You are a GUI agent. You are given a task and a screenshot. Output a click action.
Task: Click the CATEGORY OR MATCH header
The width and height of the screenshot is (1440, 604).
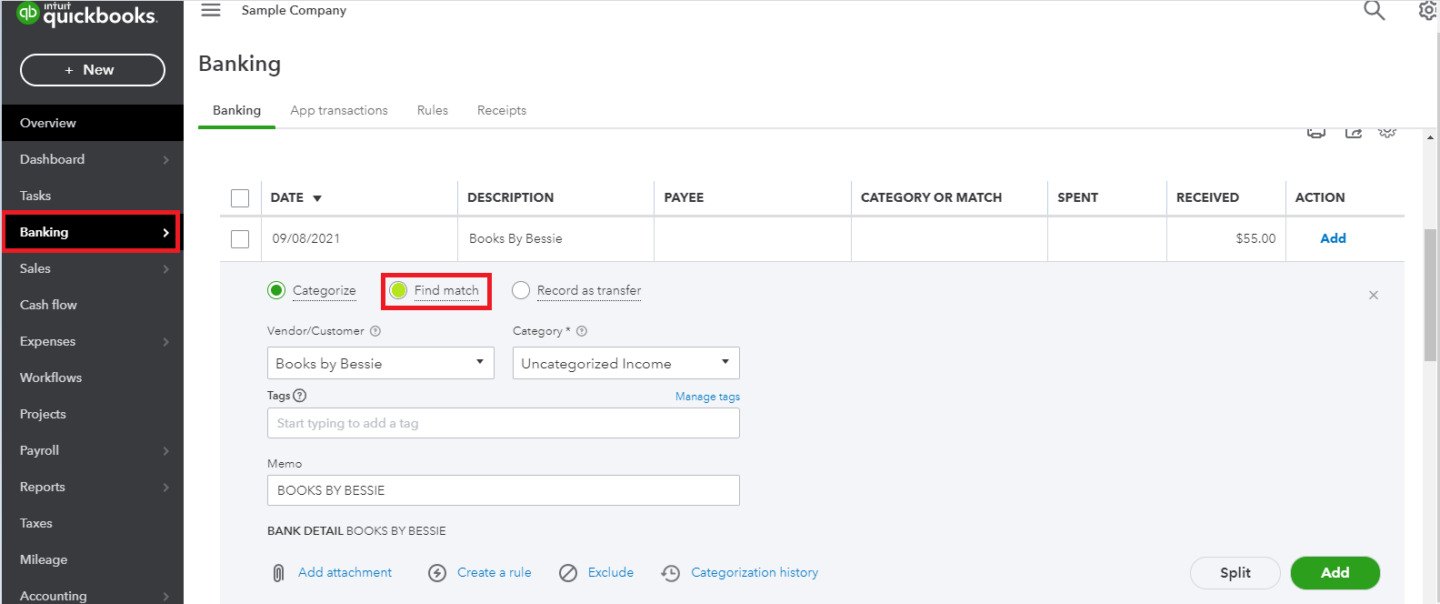click(x=931, y=198)
